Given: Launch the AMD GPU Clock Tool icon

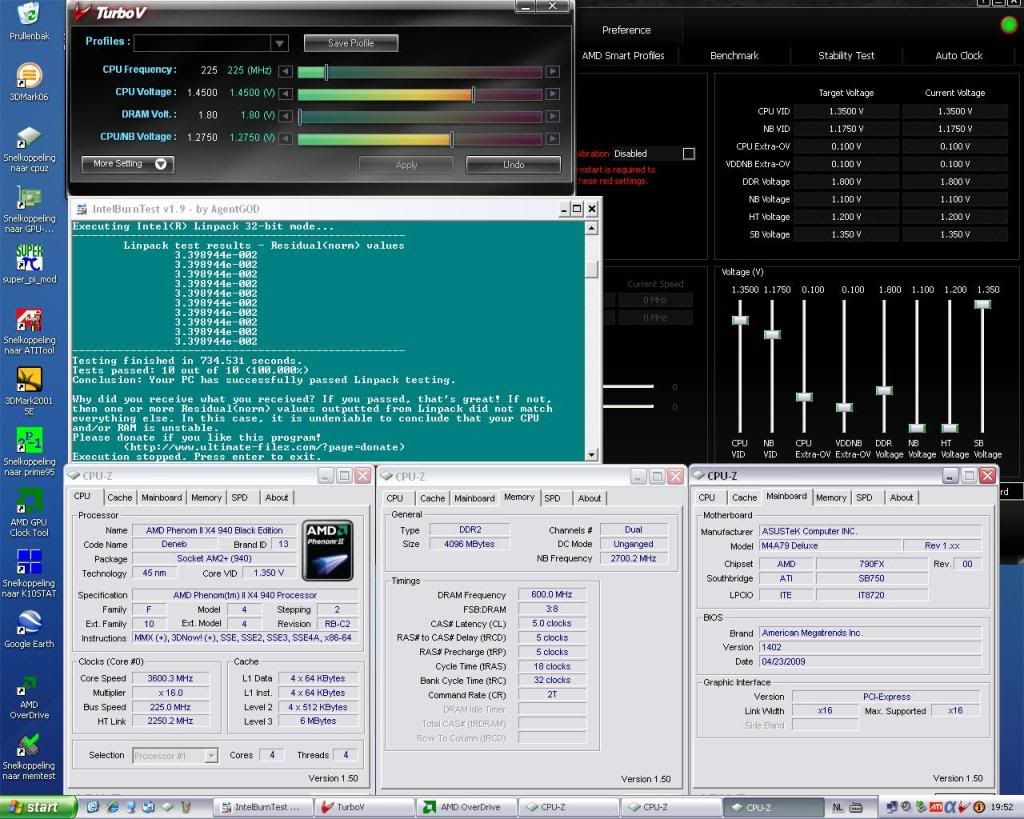Looking at the screenshot, I should 29,512.
